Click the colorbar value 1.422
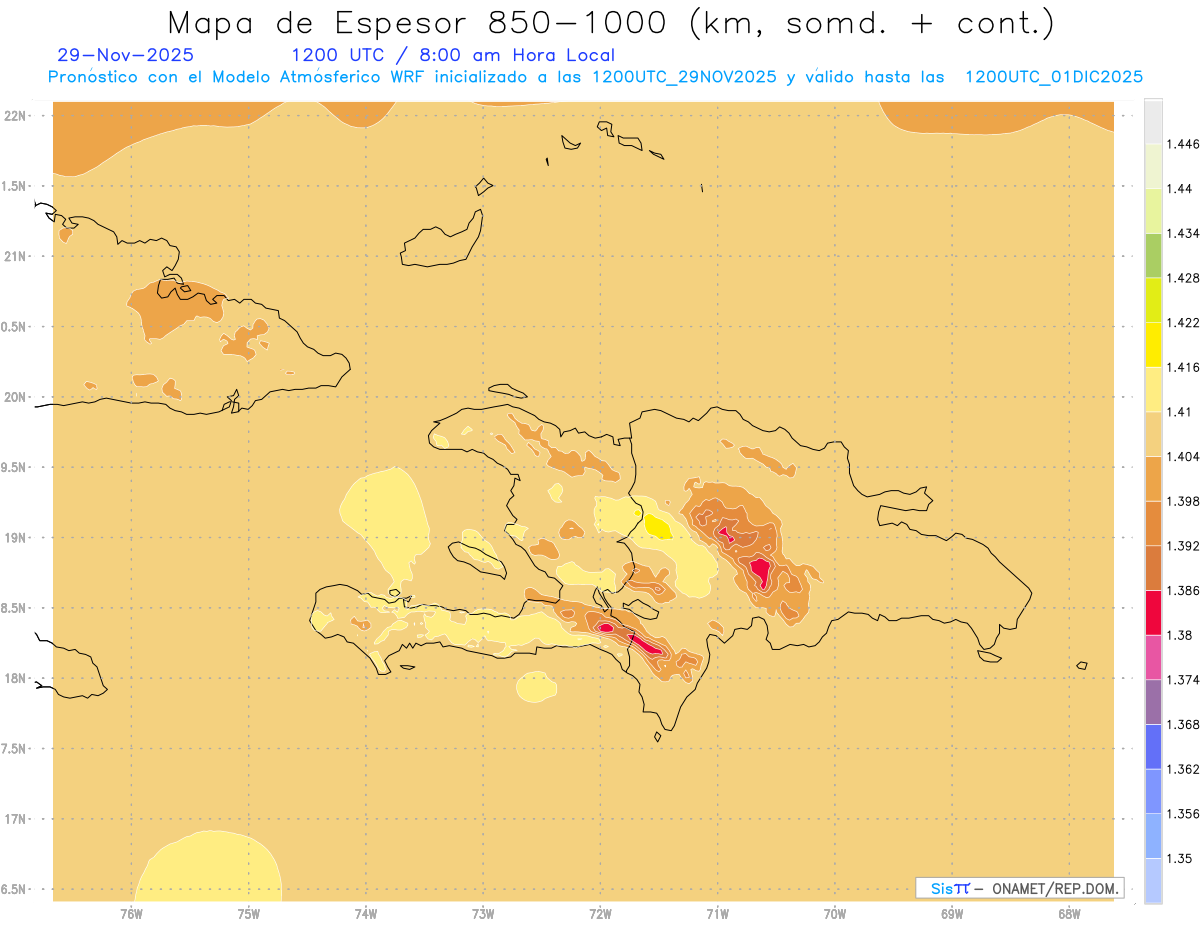1200x927 pixels. 1185,322
